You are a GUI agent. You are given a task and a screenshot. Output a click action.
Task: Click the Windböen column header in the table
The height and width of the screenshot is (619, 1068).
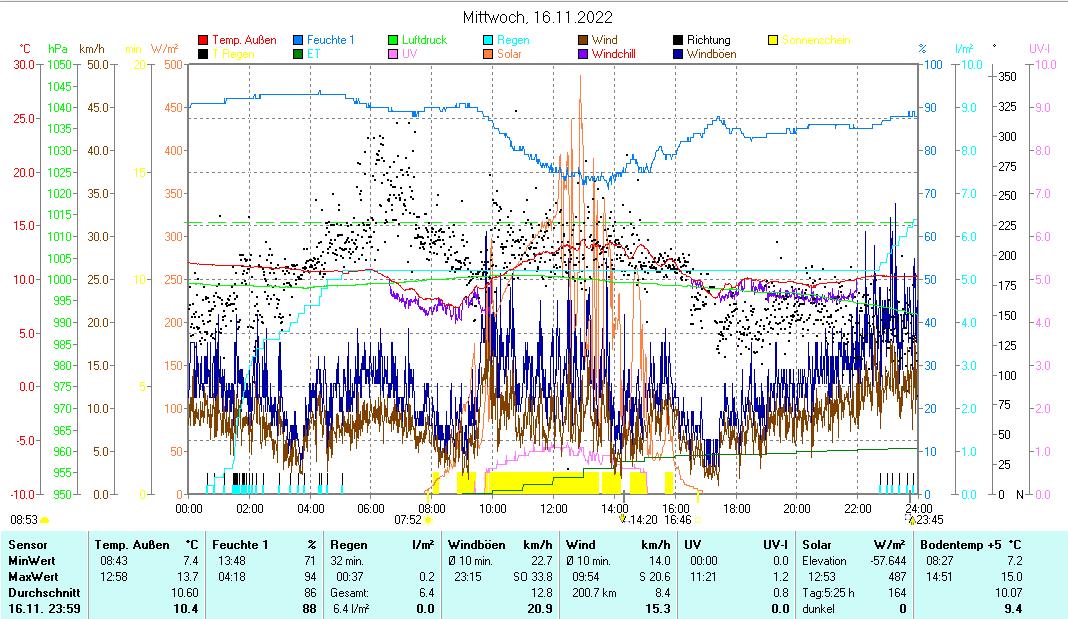(x=475, y=545)
